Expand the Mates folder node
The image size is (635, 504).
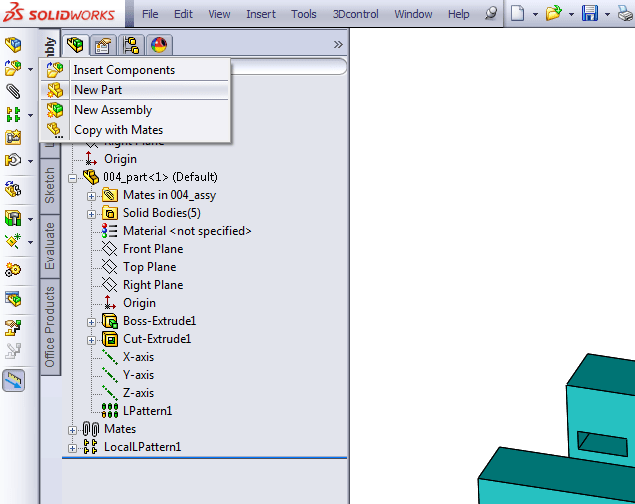click(72, 430)
